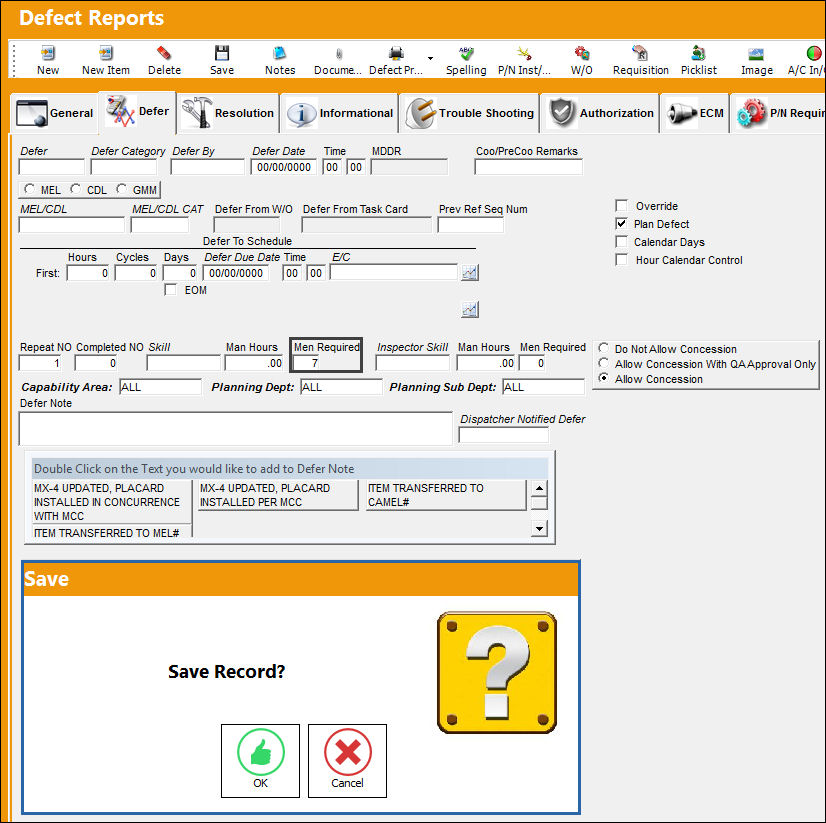Click the Defer Note text area
The width and height of the screenshot is (826, 823).
click(235, 428)
